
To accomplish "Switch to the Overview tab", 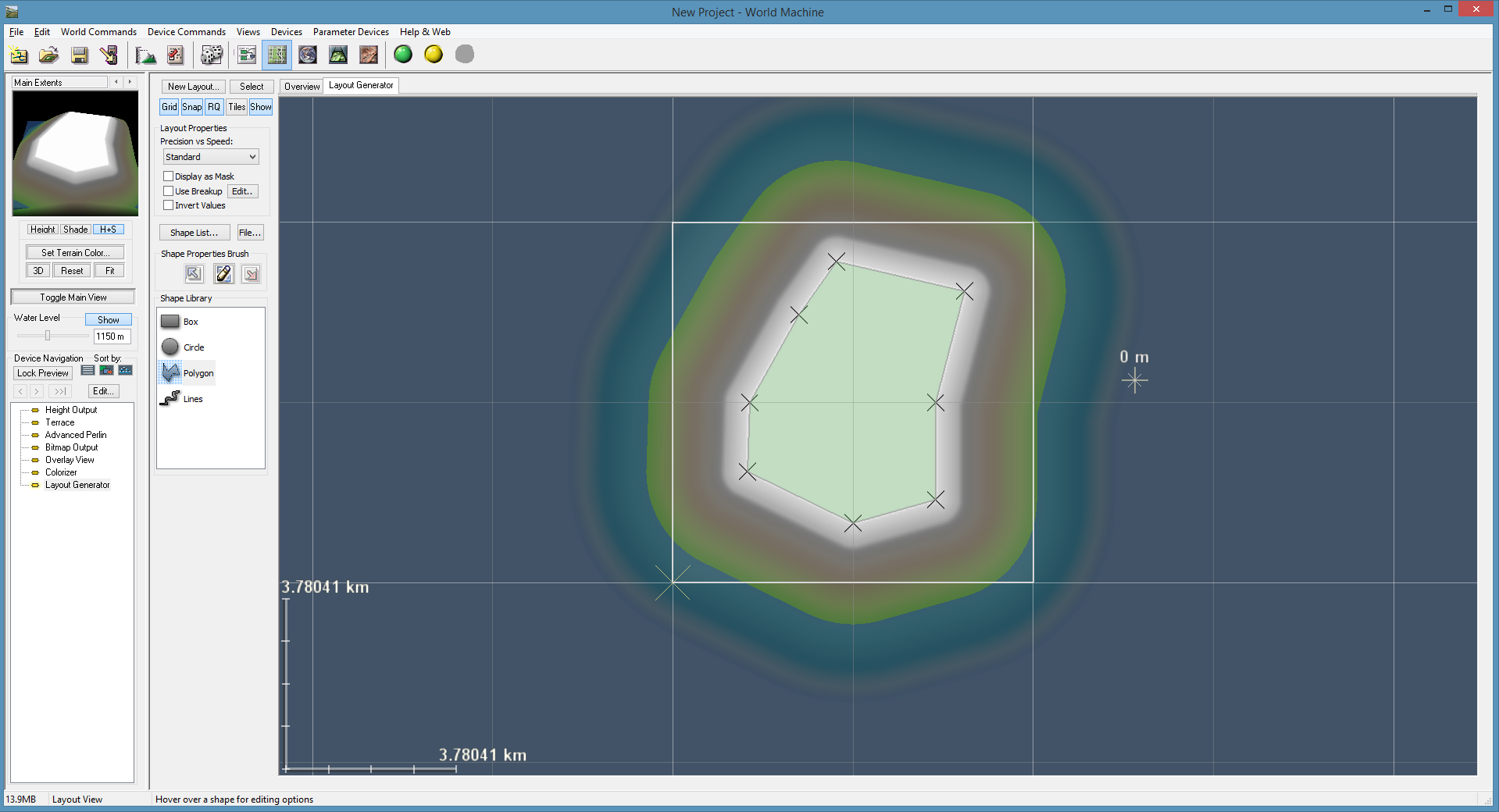I will coord(302,87).
